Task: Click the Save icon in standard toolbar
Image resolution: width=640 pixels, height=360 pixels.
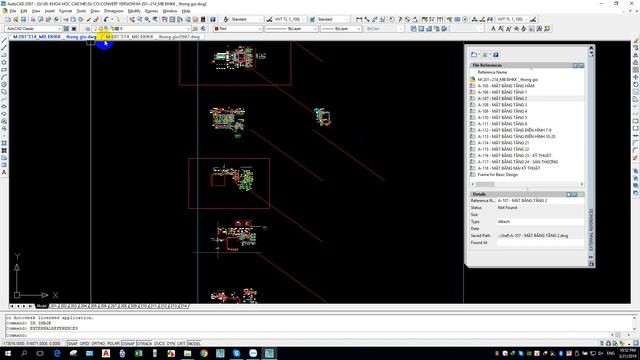Action: click(x=23, y=19)
